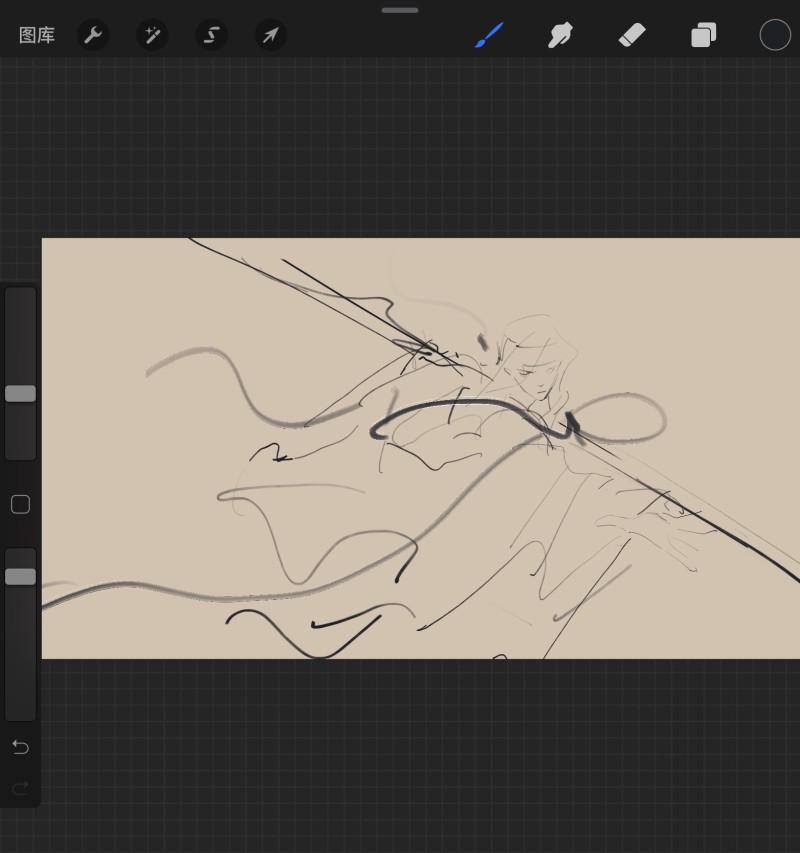Click the sketched character's face on canvas
The height and width of the screenshot is (853, 800).
pyautogui.click(x=536, y=375)
